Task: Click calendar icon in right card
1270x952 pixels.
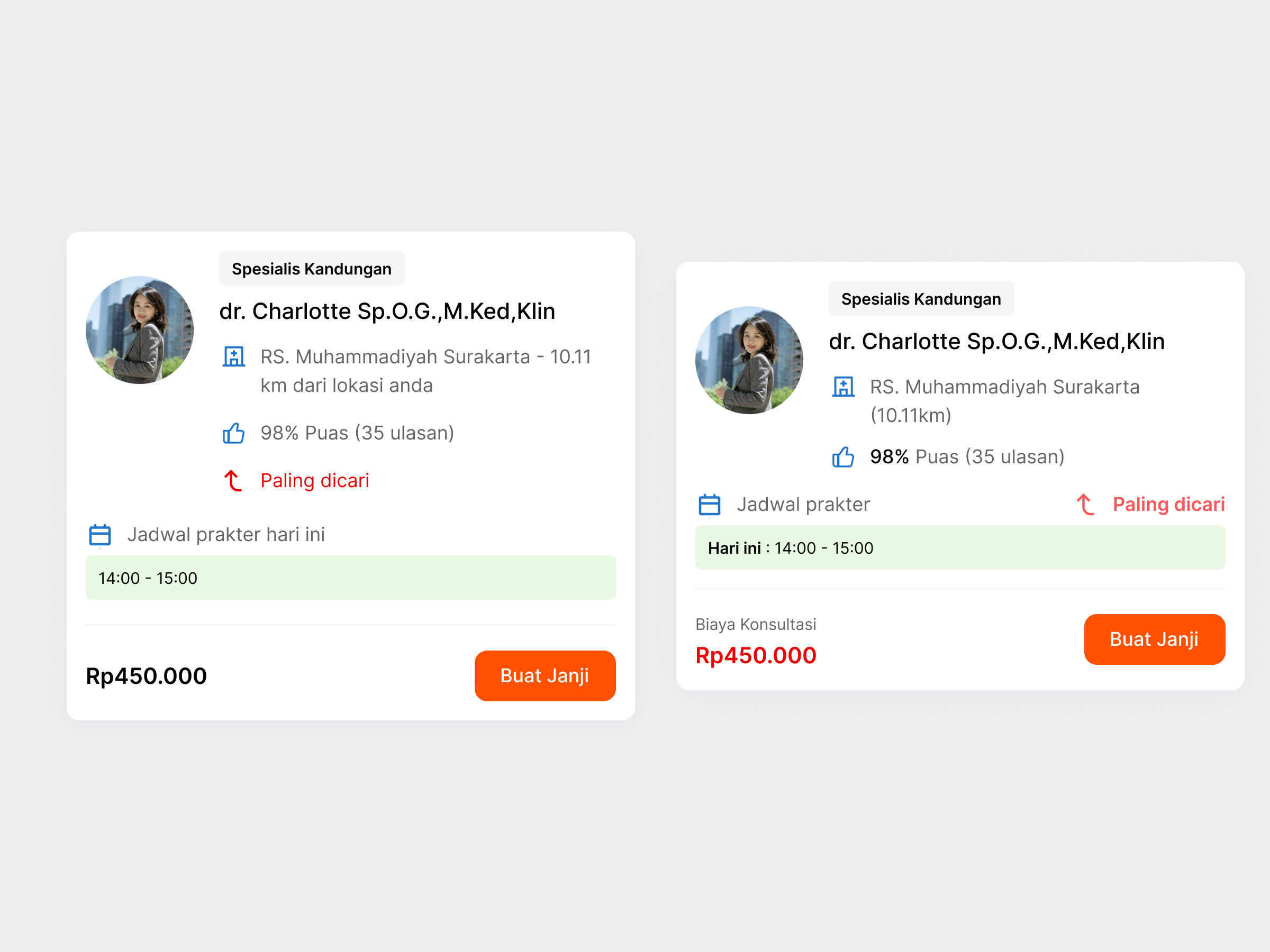Action: tap(709, 505)
